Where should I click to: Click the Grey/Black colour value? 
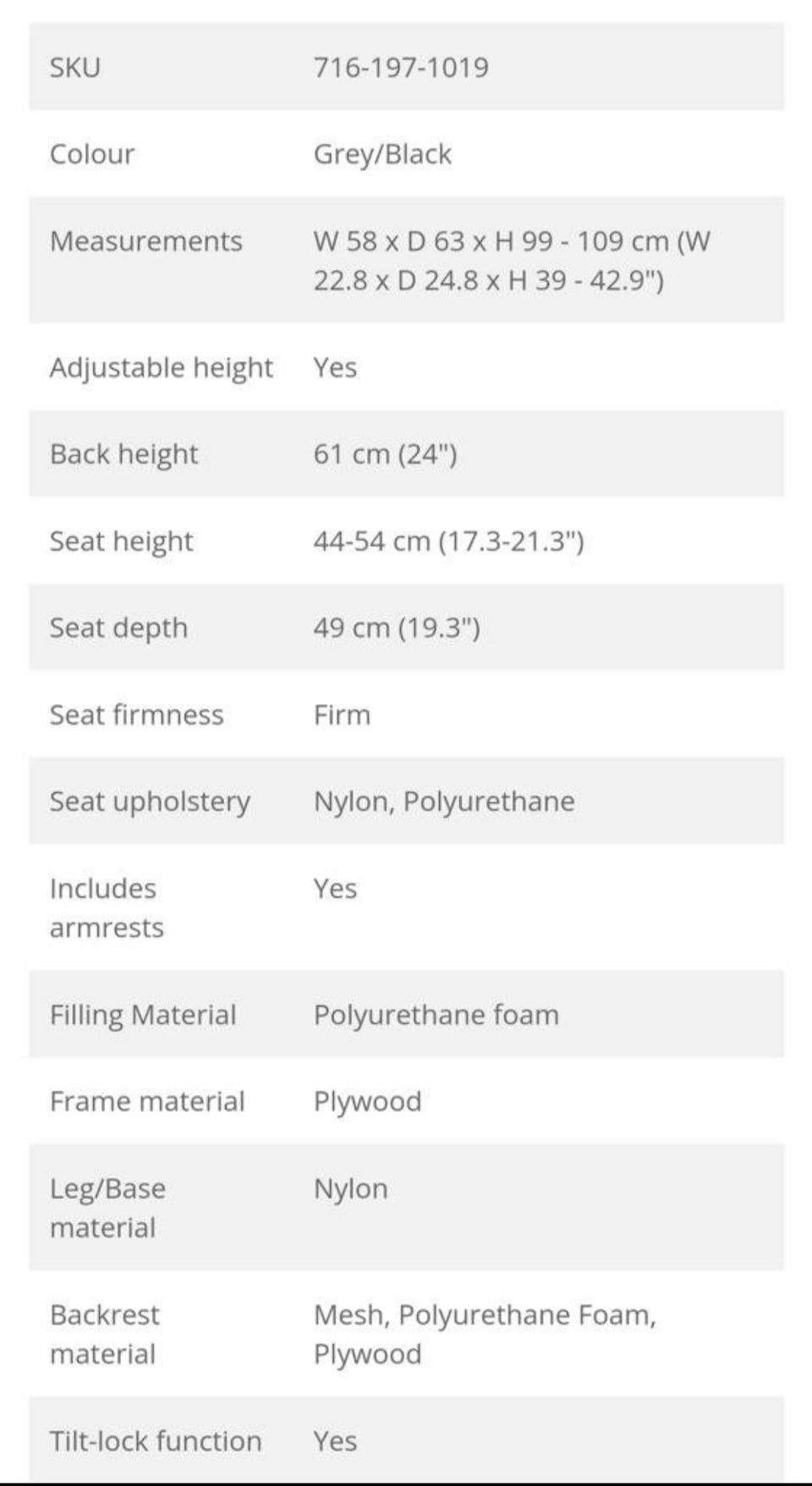pos(382,154)
